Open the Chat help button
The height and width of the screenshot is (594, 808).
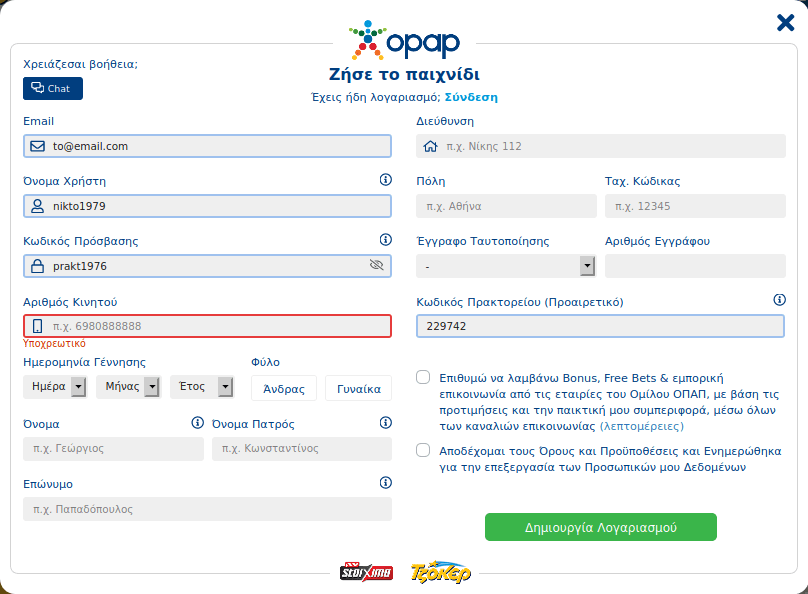[53, 89]
